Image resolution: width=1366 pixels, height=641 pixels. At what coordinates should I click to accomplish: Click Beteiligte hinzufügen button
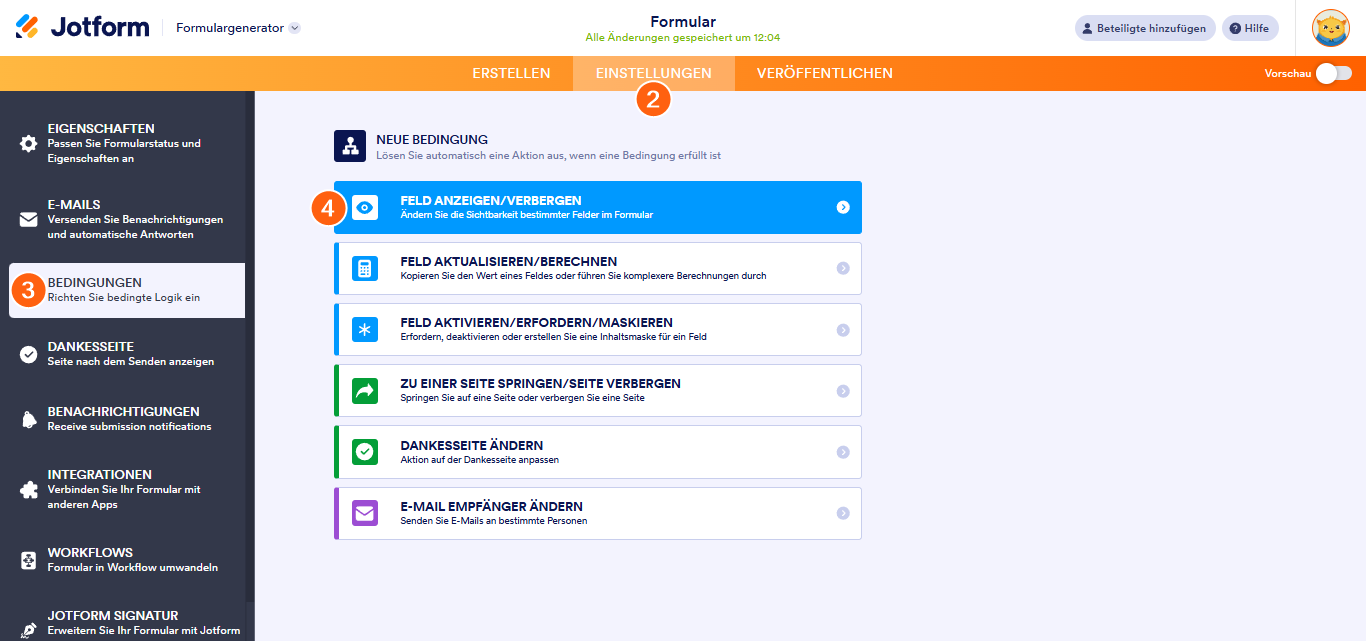[x=1144, y=28]
